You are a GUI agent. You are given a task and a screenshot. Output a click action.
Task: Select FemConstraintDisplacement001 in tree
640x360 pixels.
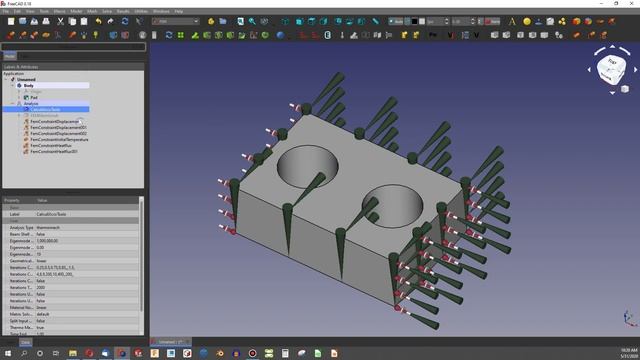tap(58, 127)
